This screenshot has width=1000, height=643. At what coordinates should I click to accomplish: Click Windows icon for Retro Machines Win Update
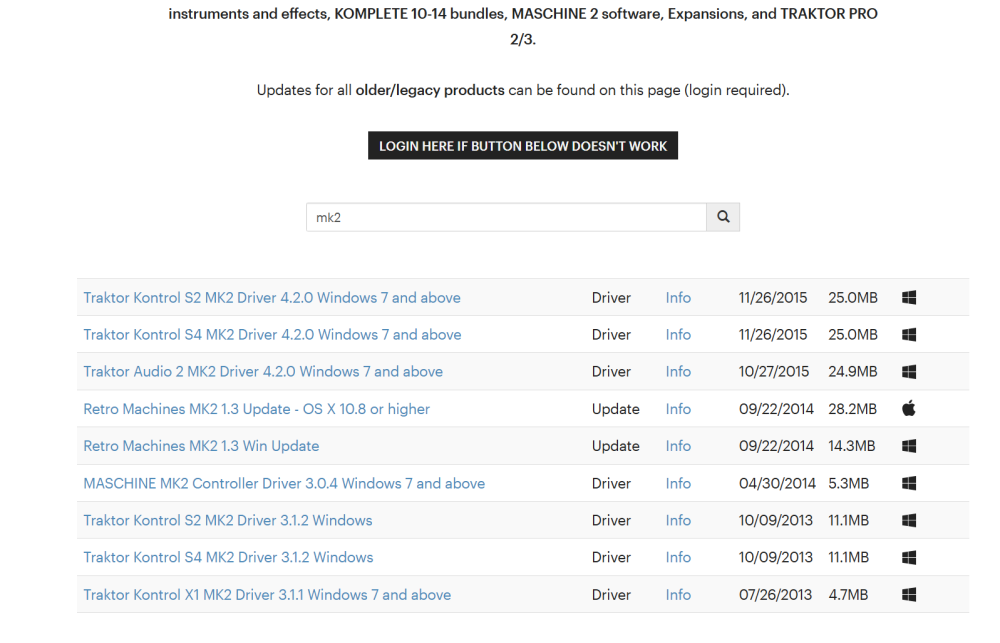click(x=909, y=446)
